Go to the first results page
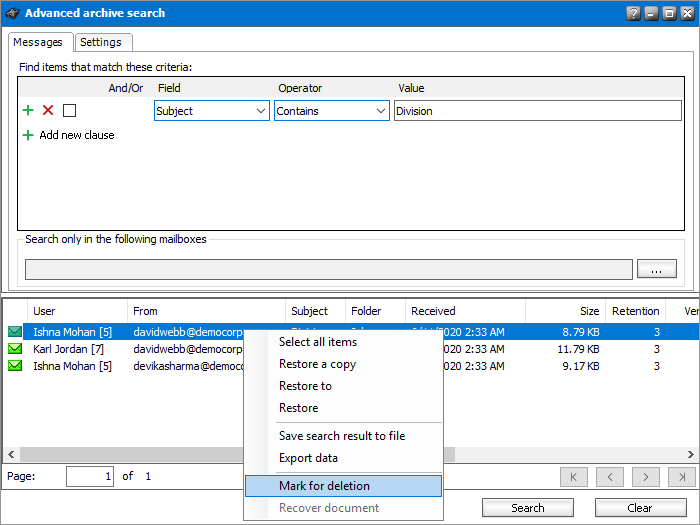The width and height of the screenshot is (700, 525). tap(574, 477)
